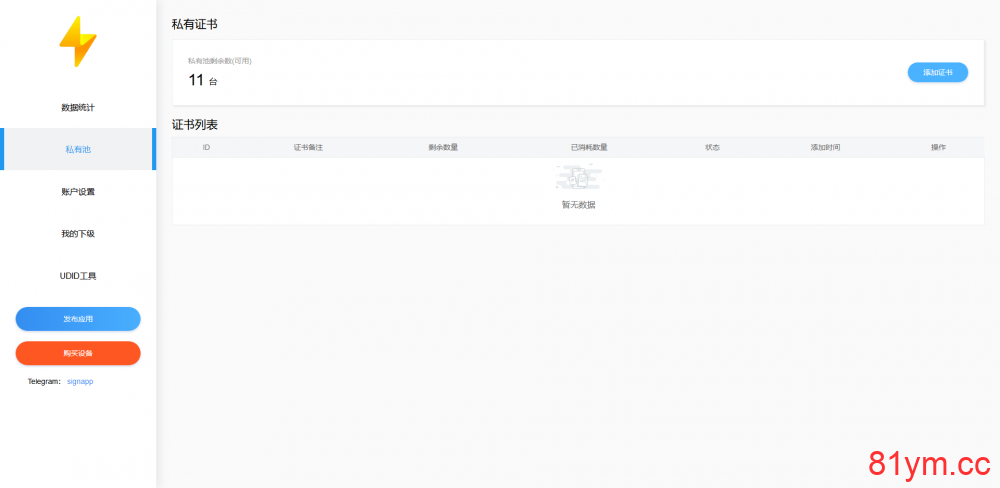Click the 暂无数据 text
1000x488 pixels.
pyautogui.click(x=578, y=205)
